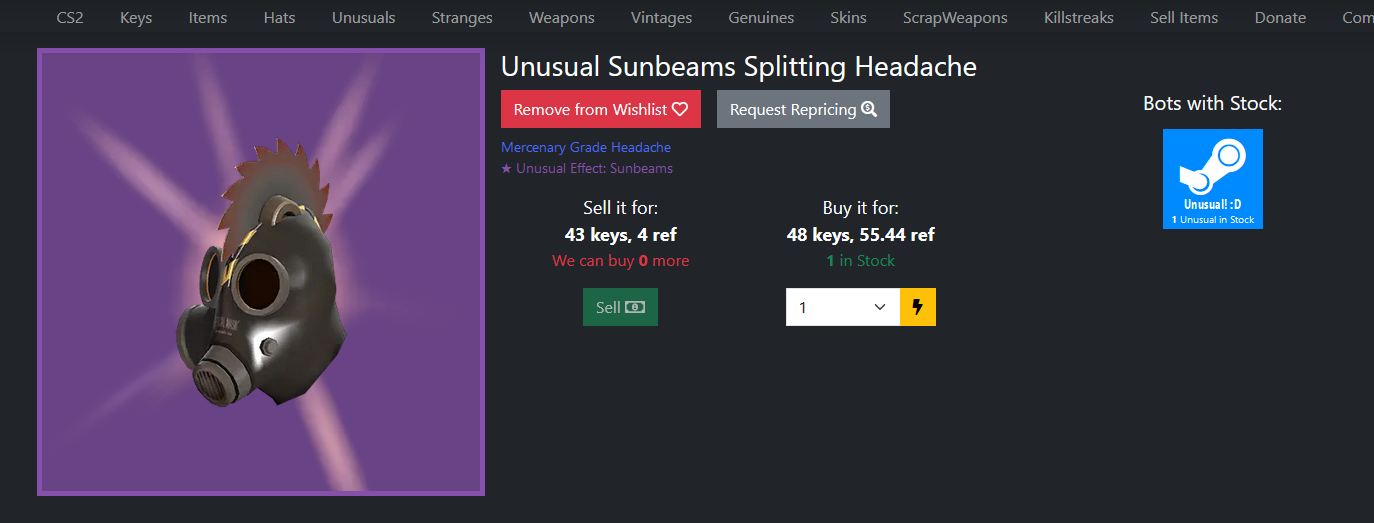The image size is (1374, 523).
Task: Open the CS2 menu item
Action: tap(70, 17)
